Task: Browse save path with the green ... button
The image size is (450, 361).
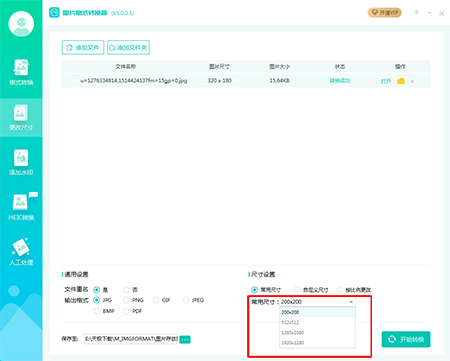Action: (x=185, y=339)
